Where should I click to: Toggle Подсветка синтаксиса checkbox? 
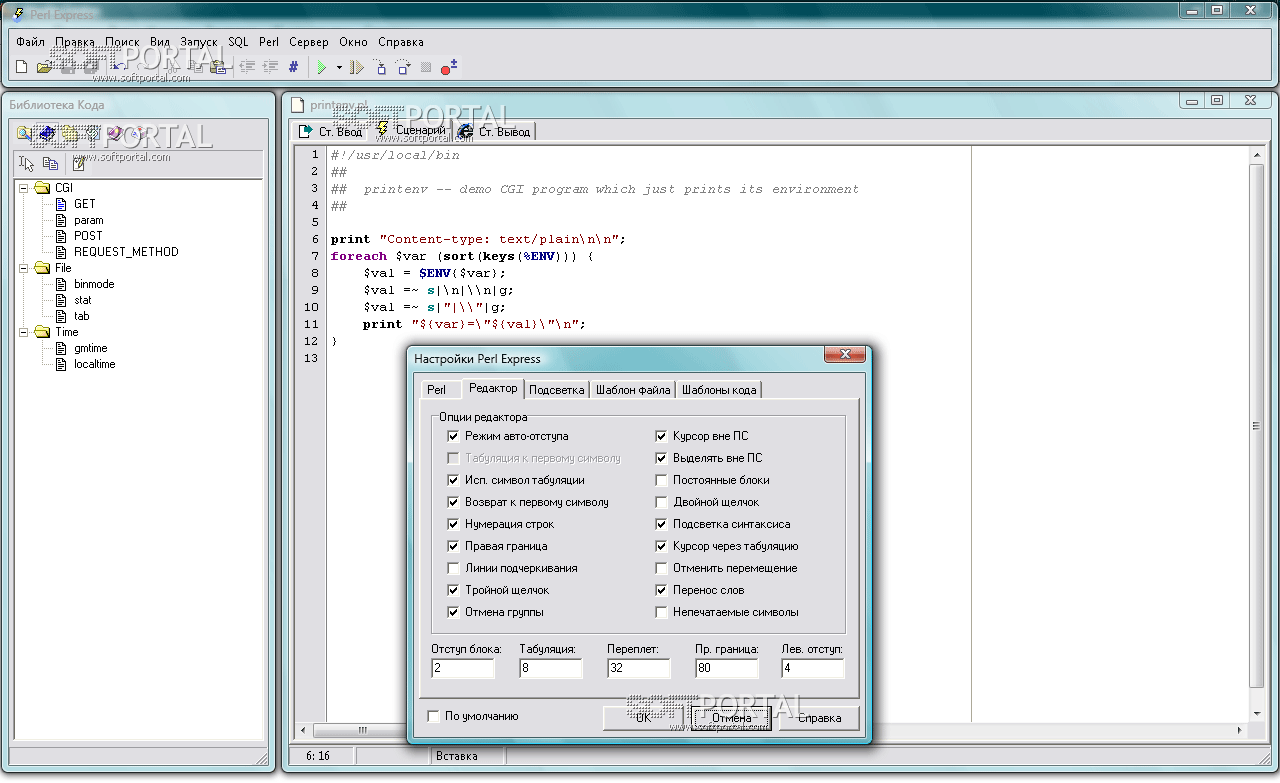pos(661,524)
